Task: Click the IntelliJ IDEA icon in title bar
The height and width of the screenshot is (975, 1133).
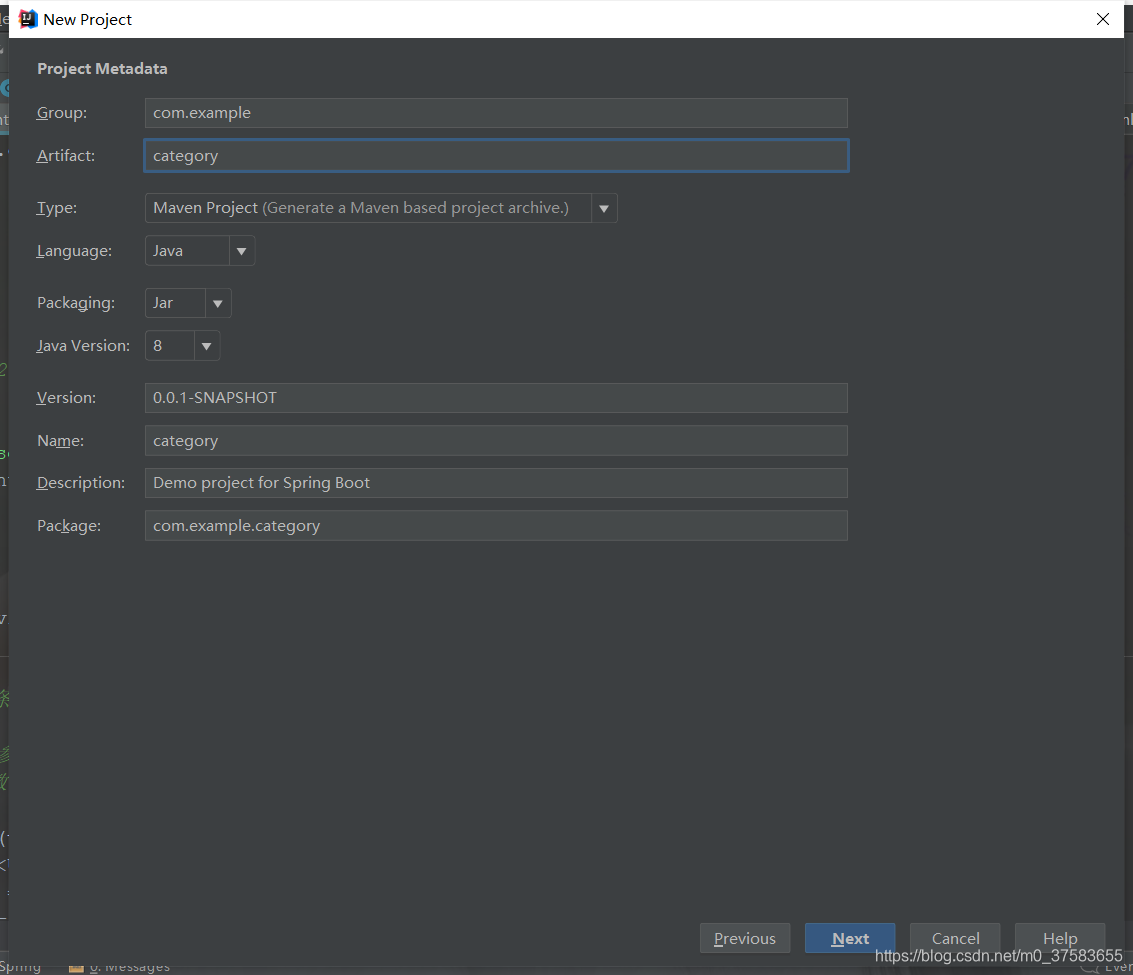Action: click(x=27, y=19)
